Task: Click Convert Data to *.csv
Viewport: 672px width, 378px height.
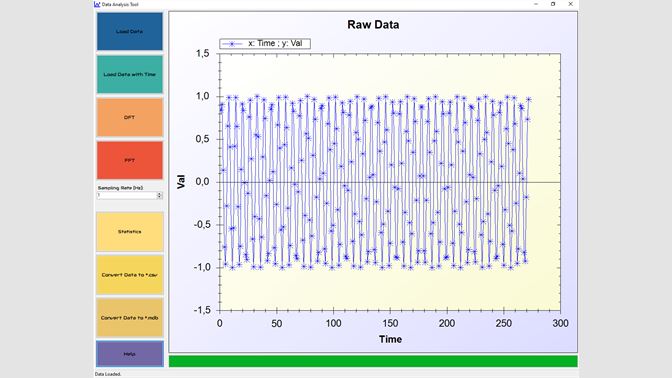Action: (x=129, y=275)
